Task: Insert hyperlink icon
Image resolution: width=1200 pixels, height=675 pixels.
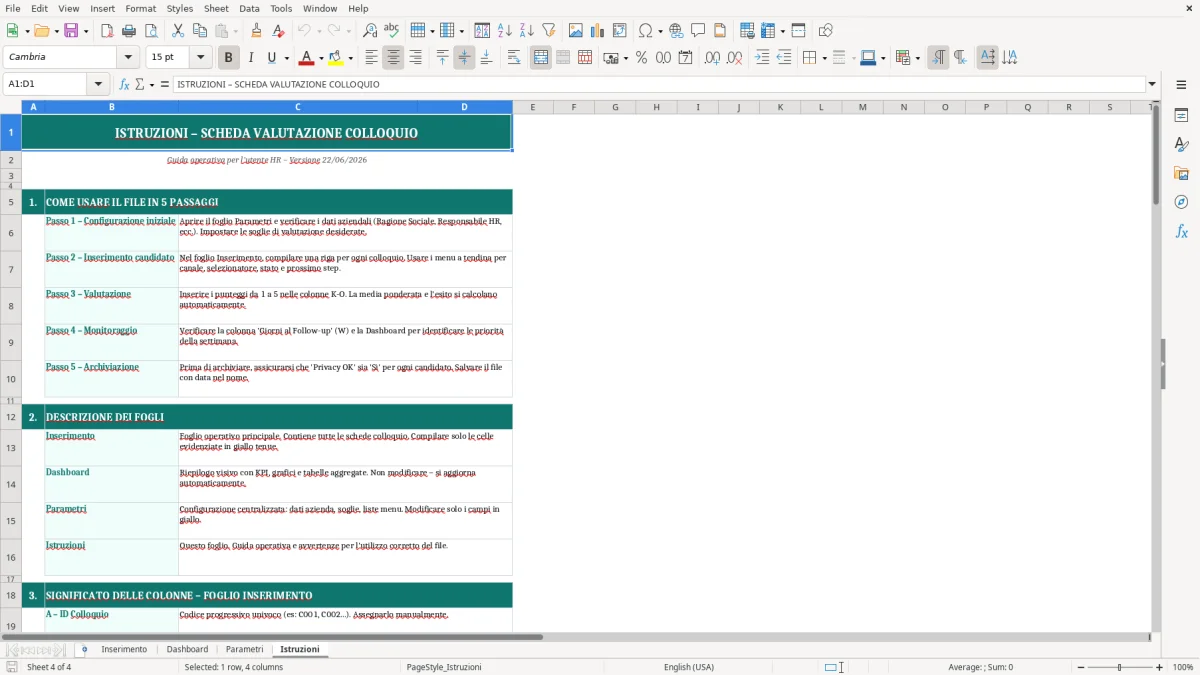Action: click(676, 30)
